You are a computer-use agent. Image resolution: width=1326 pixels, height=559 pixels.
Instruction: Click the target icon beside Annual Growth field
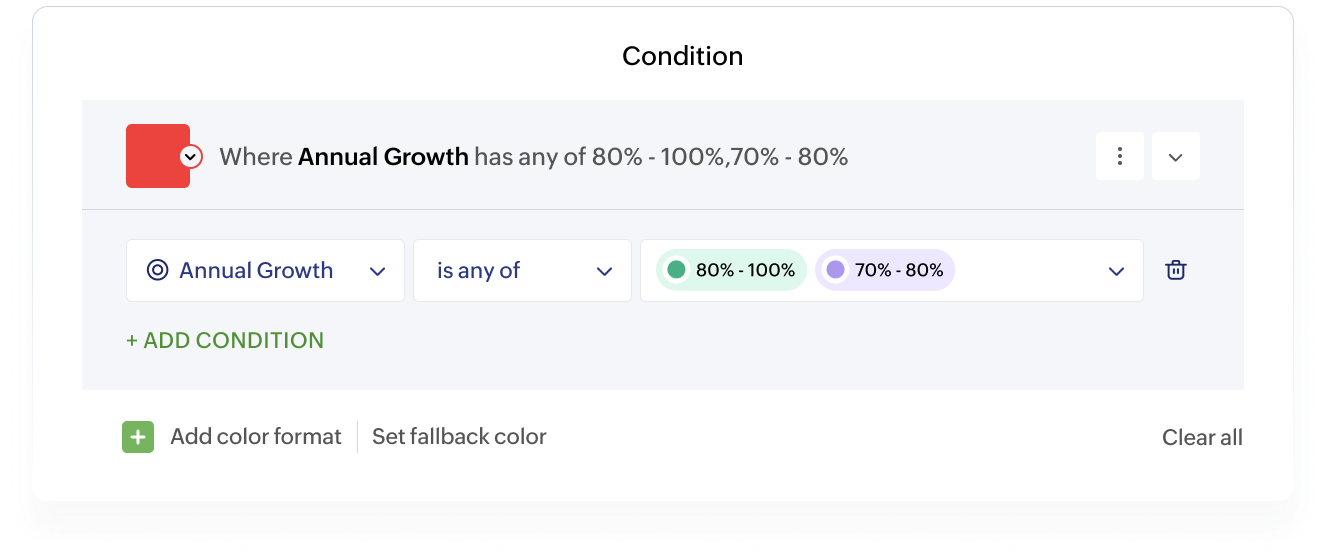point(157,270)
